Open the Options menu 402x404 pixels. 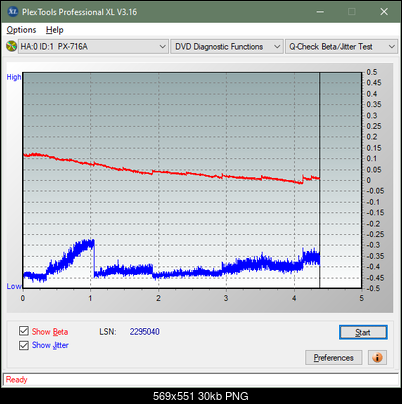coord(21,30)
